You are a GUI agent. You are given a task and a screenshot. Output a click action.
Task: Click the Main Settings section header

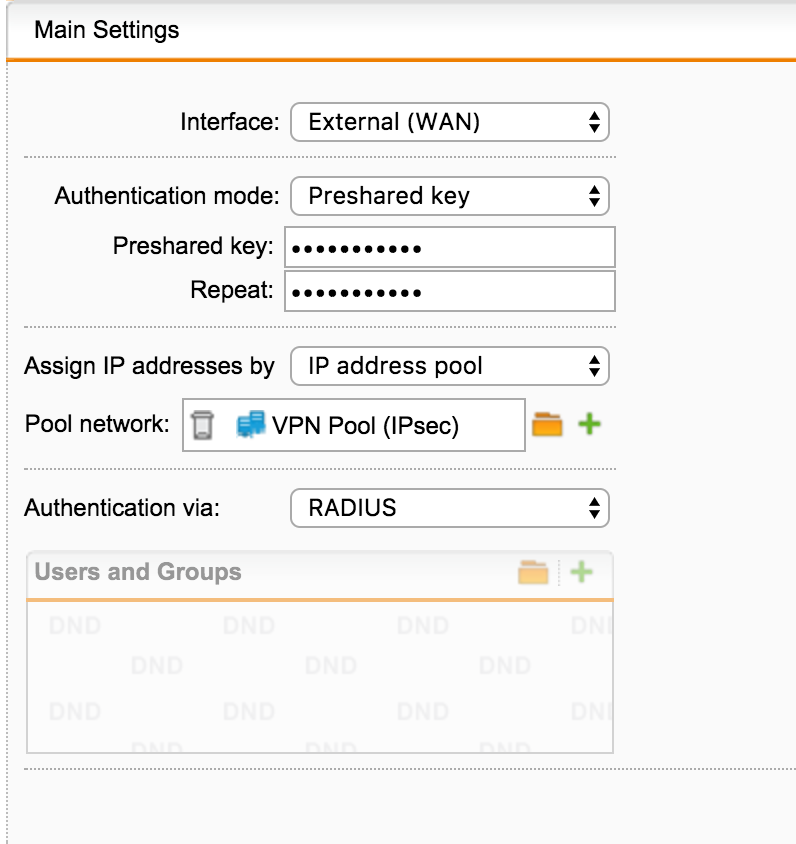107,30
